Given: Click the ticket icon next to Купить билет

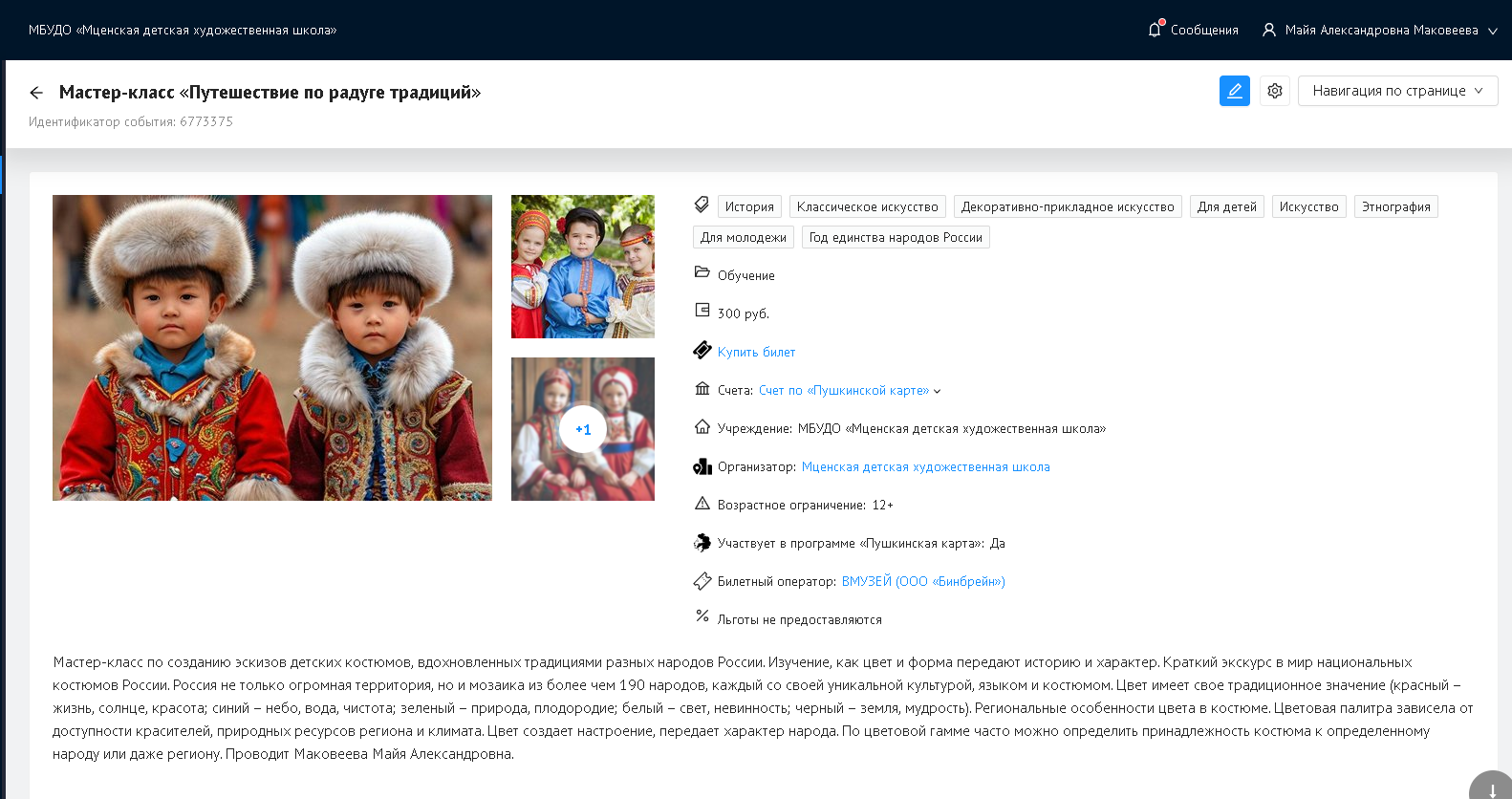Looking at the screenshot, I should point(702,351).
